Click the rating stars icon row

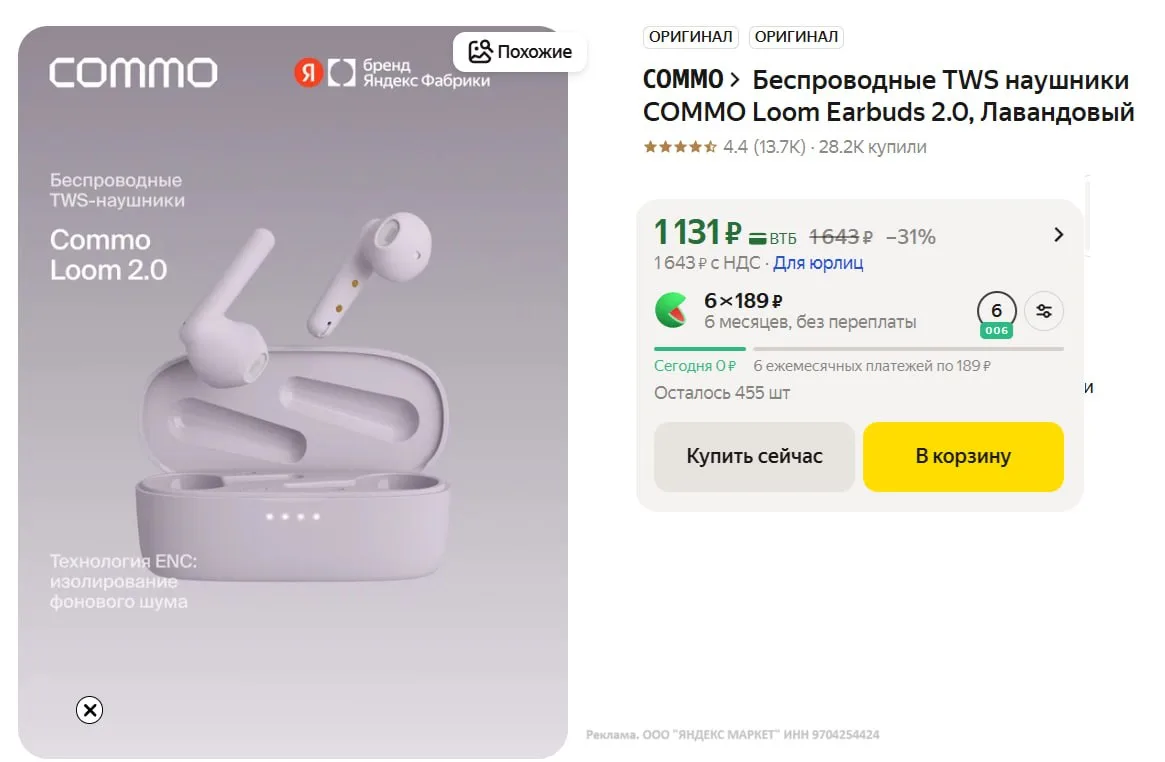click(x=680, y=147)
